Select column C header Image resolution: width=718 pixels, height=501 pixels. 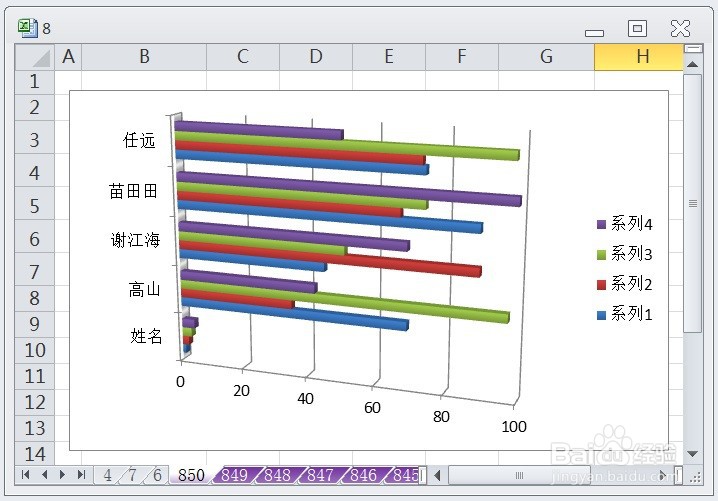(243, 57)
